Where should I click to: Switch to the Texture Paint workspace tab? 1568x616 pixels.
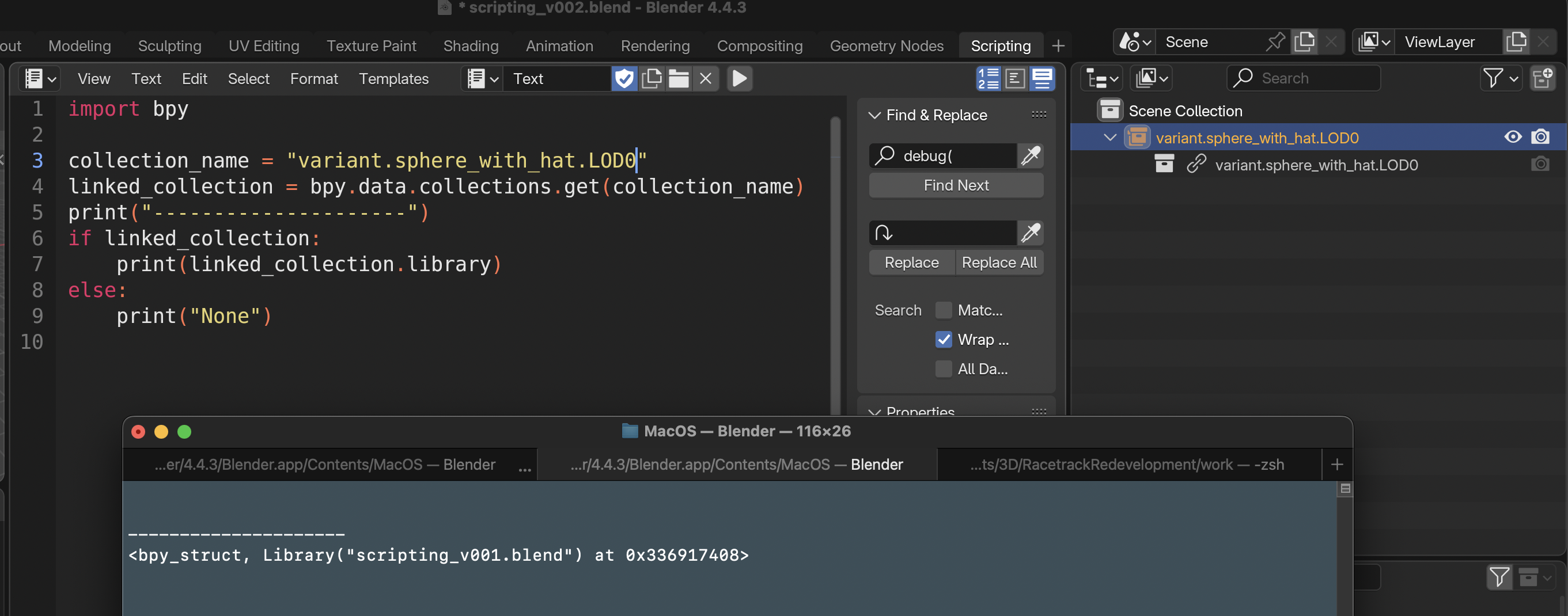(x=372, y=45)
